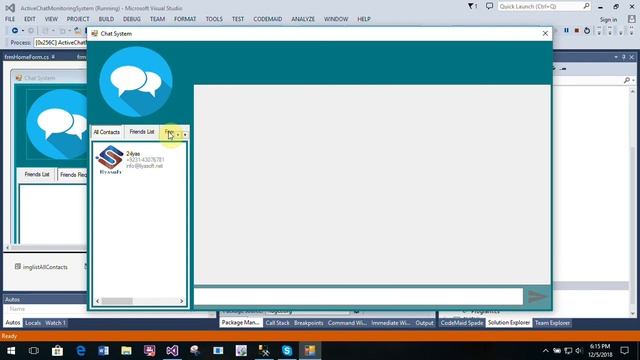Open the Action Center notification icon
The image size is (640, 360).
(624, 351)
